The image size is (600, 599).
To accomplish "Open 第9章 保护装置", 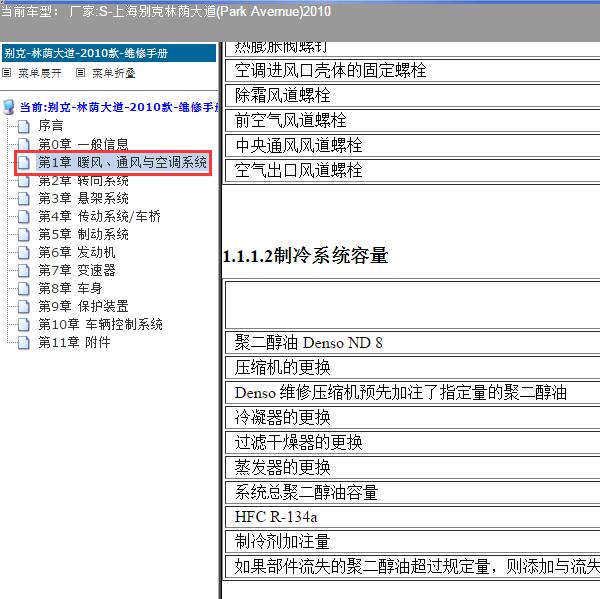I will coord(83,306).
